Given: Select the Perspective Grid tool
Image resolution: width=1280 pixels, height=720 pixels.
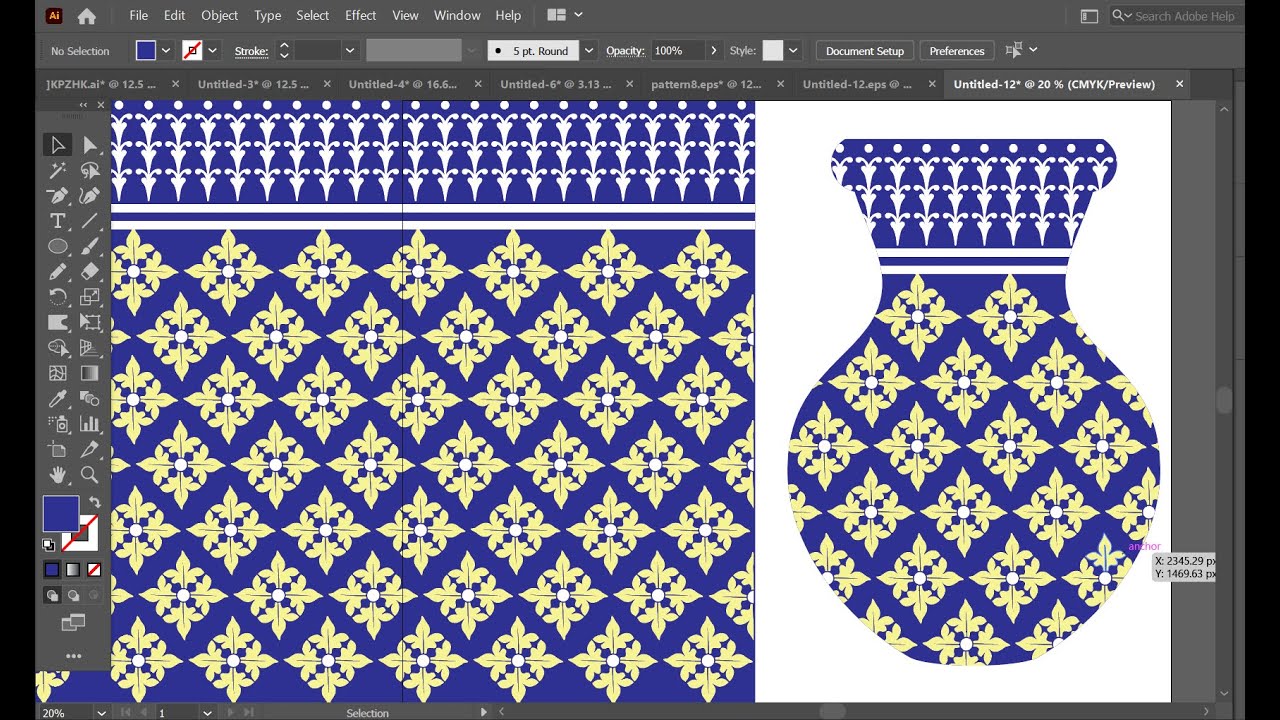Looking at the screenshot, I should click(90, 348).
